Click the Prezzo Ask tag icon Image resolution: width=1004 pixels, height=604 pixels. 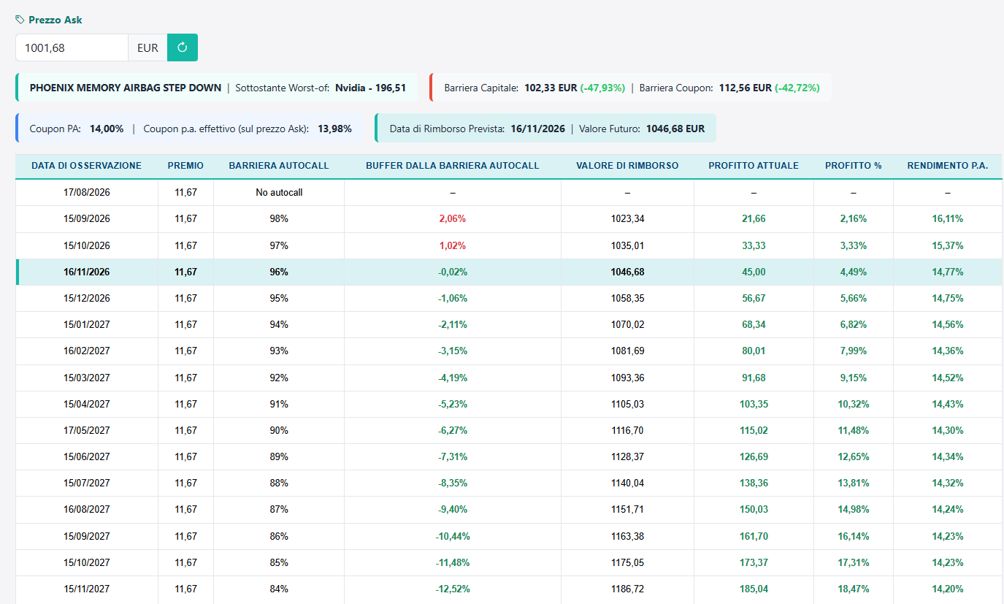20,20
